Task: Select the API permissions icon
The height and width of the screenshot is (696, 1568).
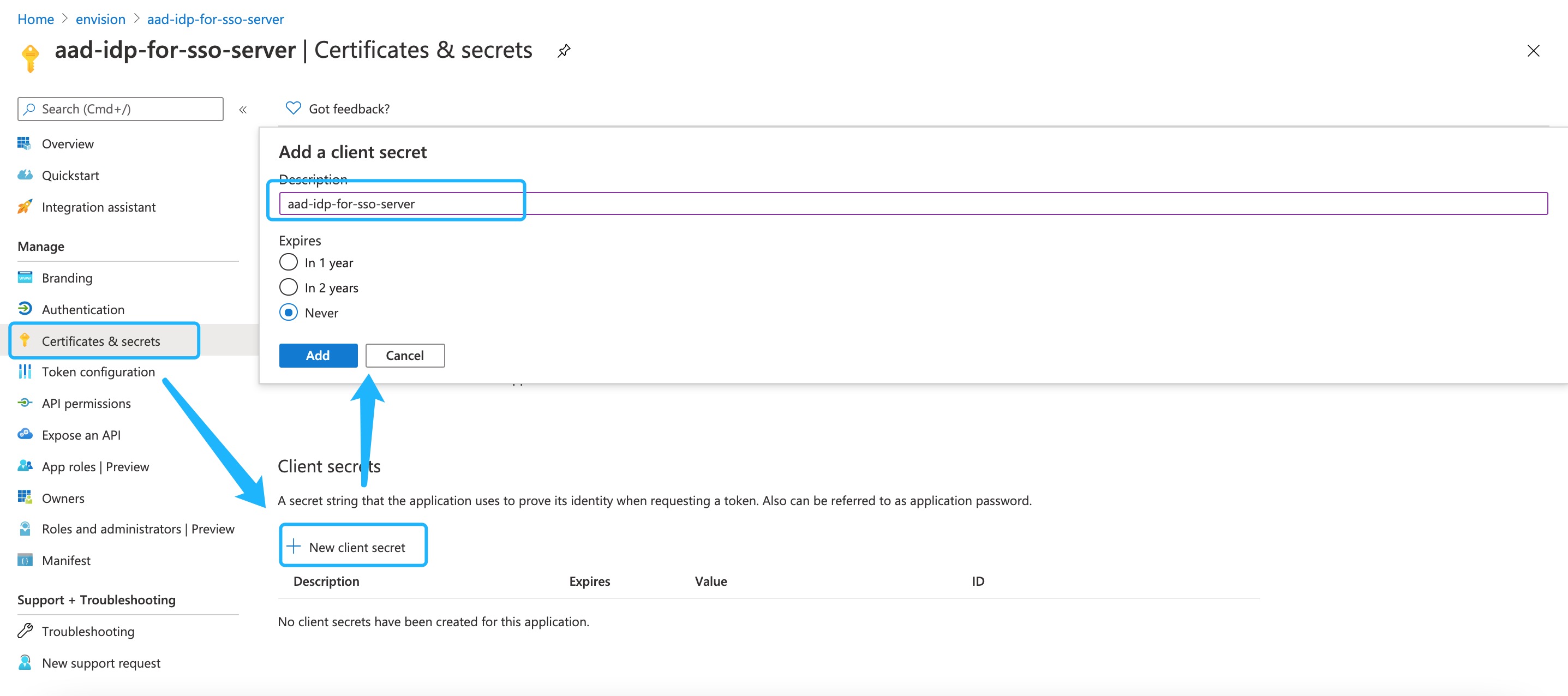Action: [25, 403]
